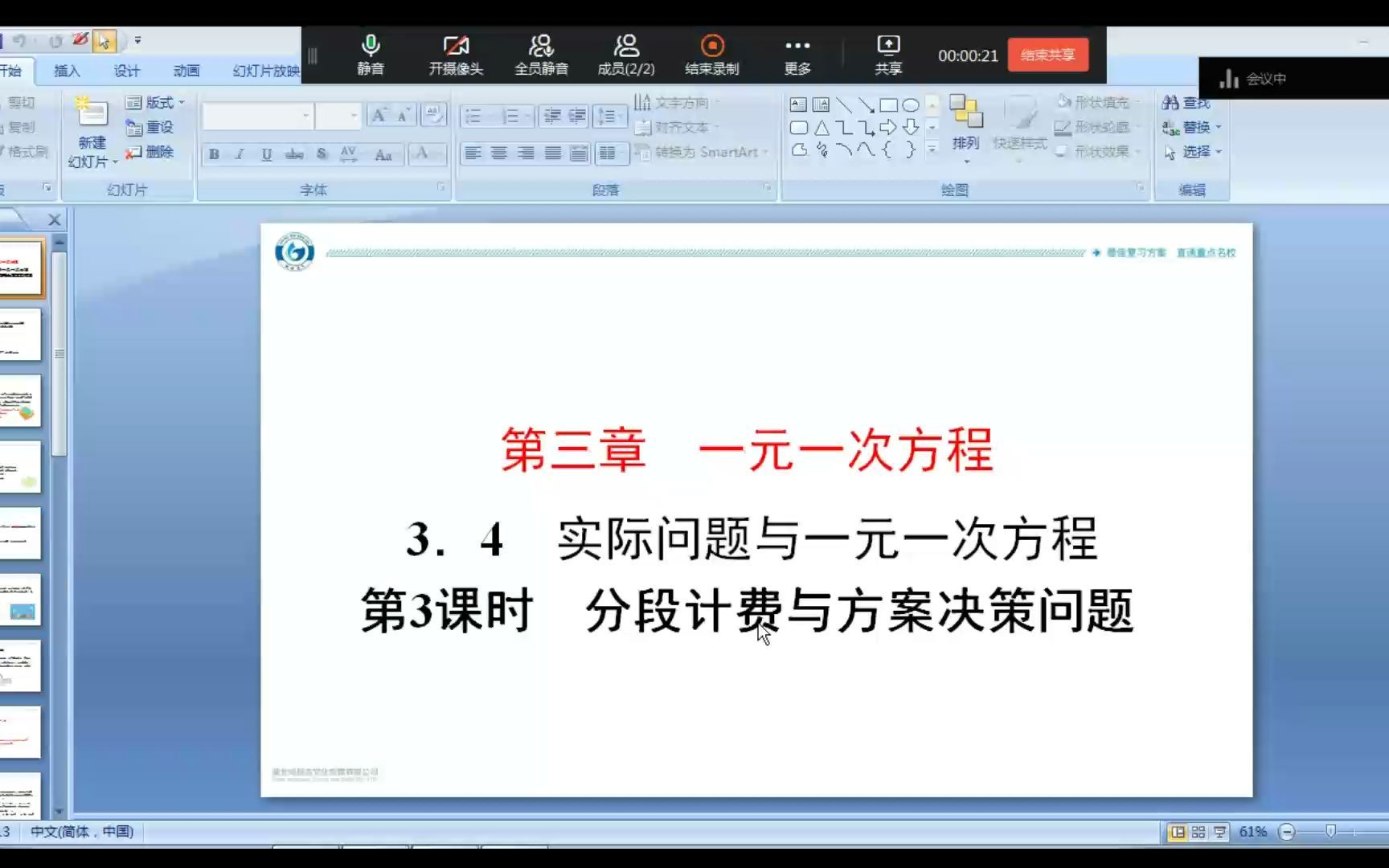This screenshot has height=868, width=1389.
Task: Center the text
Action: pos(499,154)
